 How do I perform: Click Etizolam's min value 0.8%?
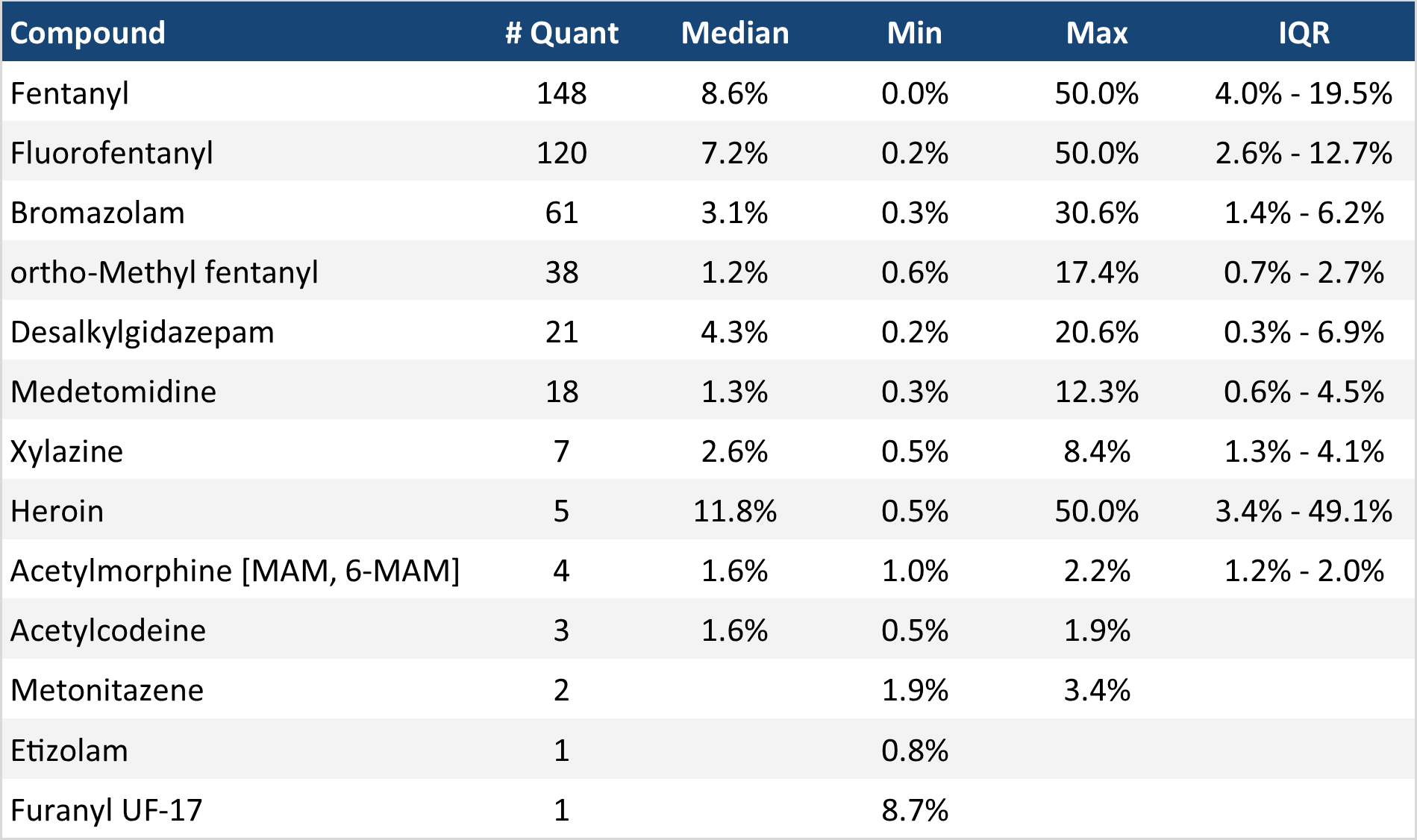pyautogui.click(x=914, y=750)
